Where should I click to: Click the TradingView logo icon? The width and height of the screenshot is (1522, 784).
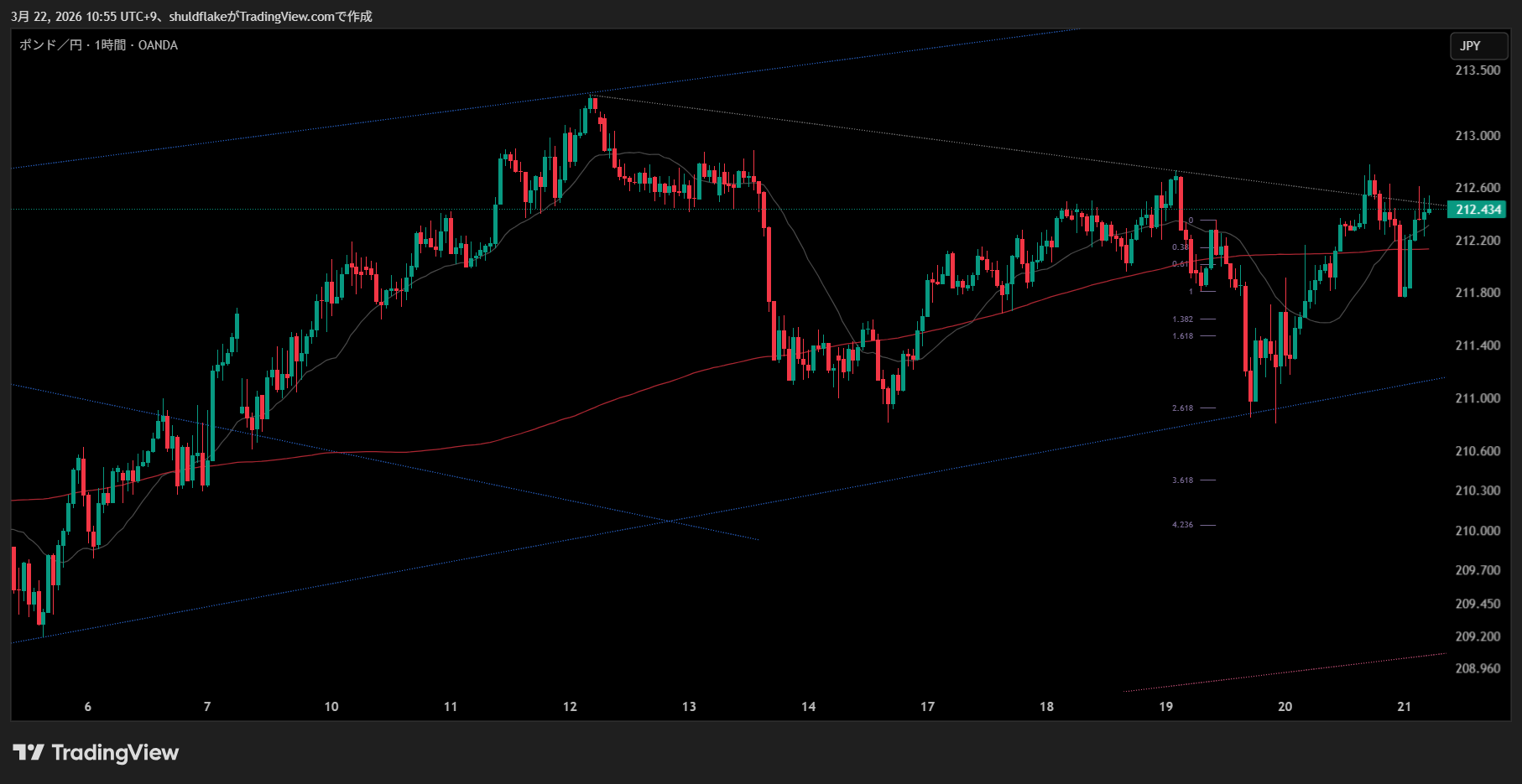(x=29, y=752)
